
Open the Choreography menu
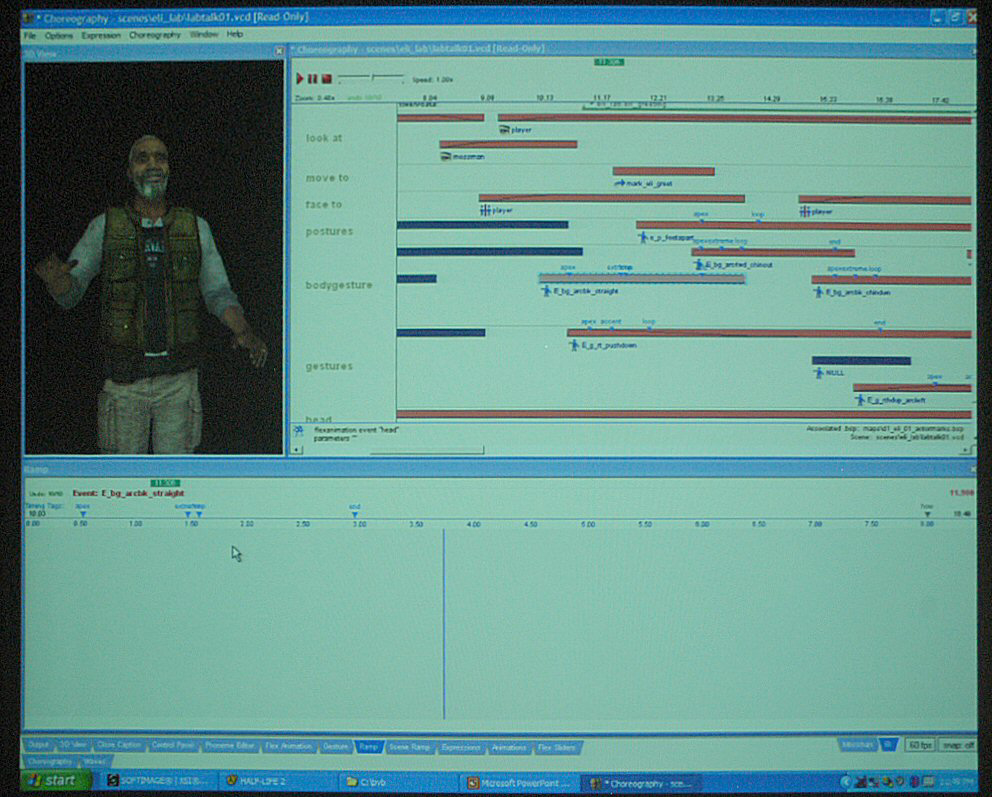click(155, 35)
